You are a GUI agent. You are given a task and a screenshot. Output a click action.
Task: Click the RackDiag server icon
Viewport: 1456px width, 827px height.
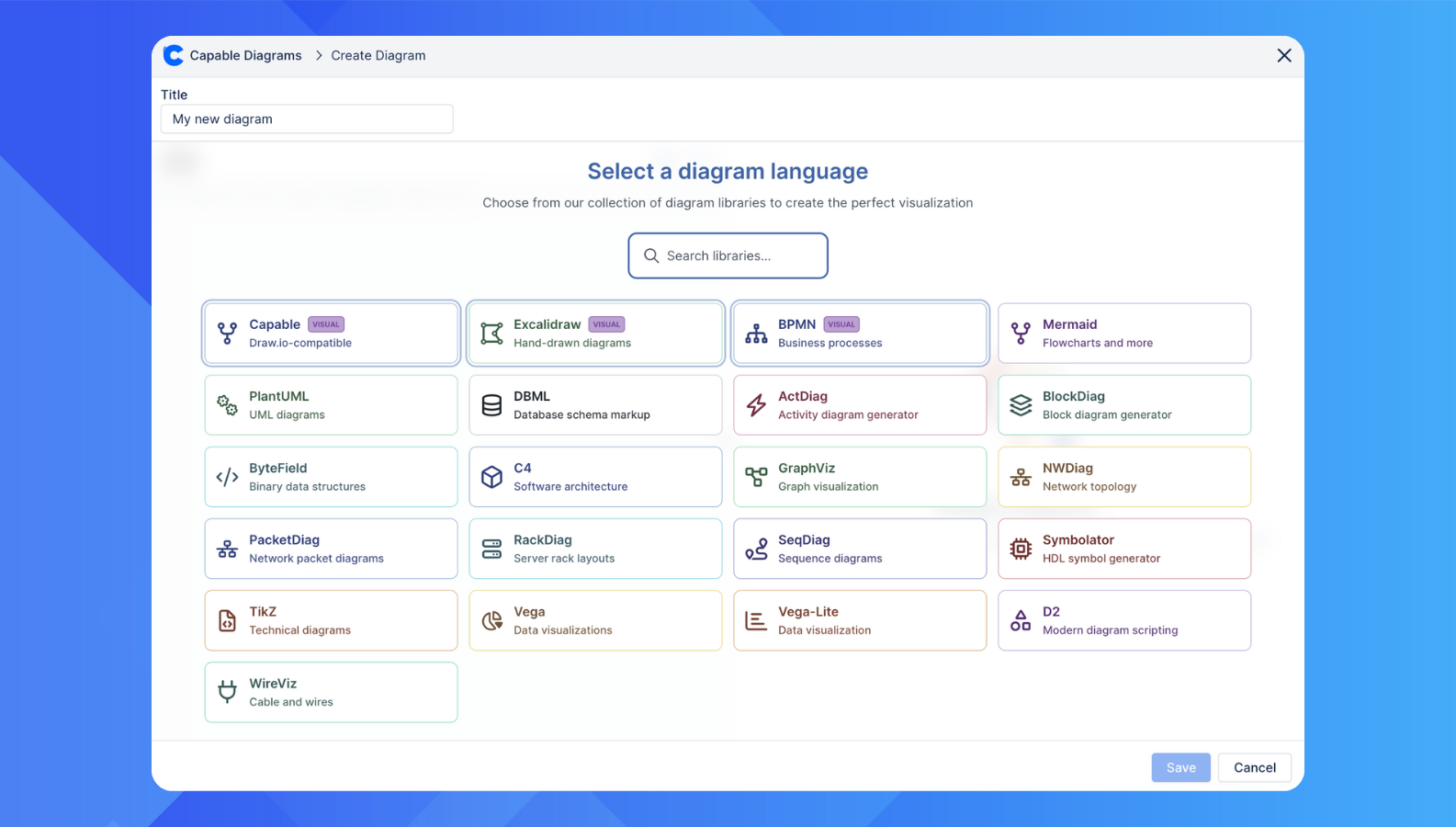(491, 549)
